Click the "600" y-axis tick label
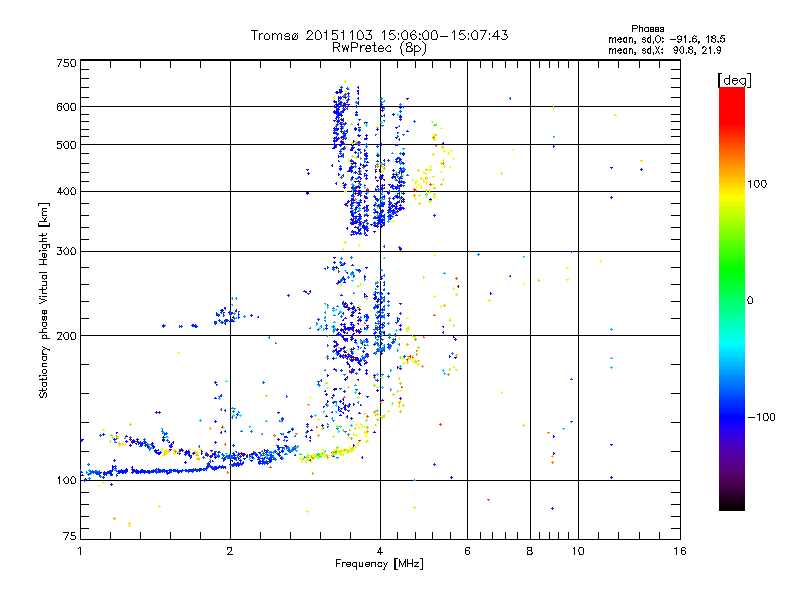 (x=66, y=107)
